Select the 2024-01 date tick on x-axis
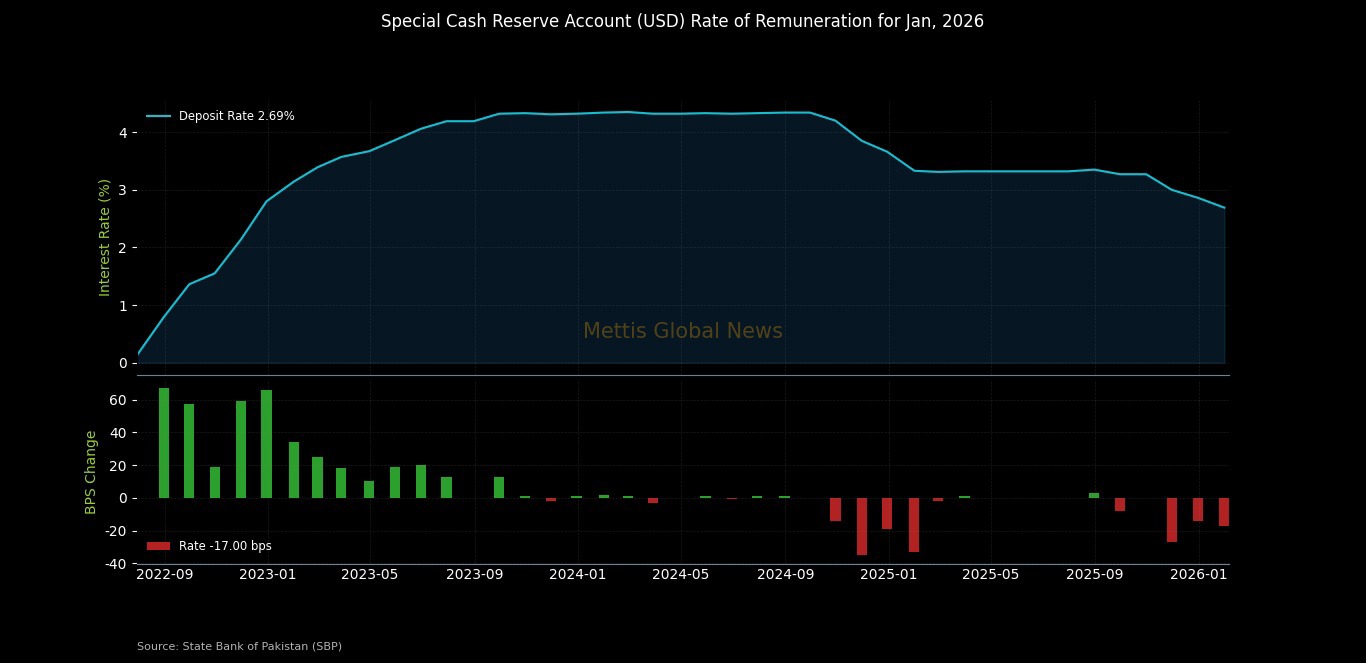This screenshot has height=663, width=1366. pos(578,574)
